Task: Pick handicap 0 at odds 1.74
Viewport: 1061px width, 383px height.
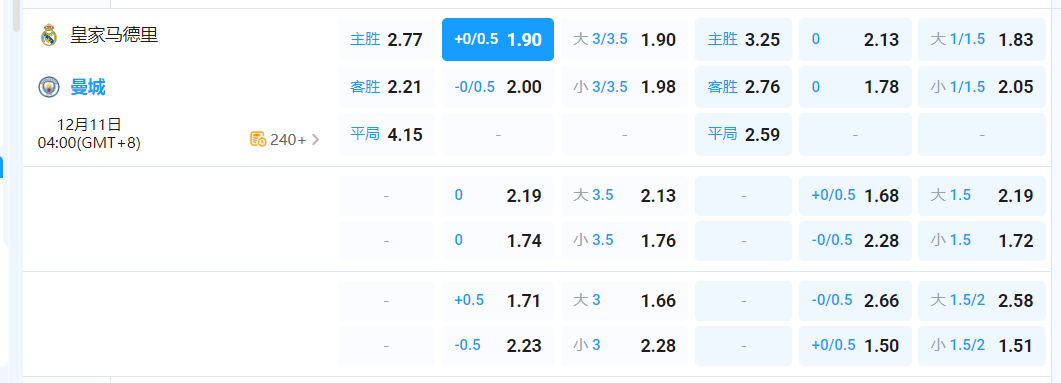Action: [498, 240]
